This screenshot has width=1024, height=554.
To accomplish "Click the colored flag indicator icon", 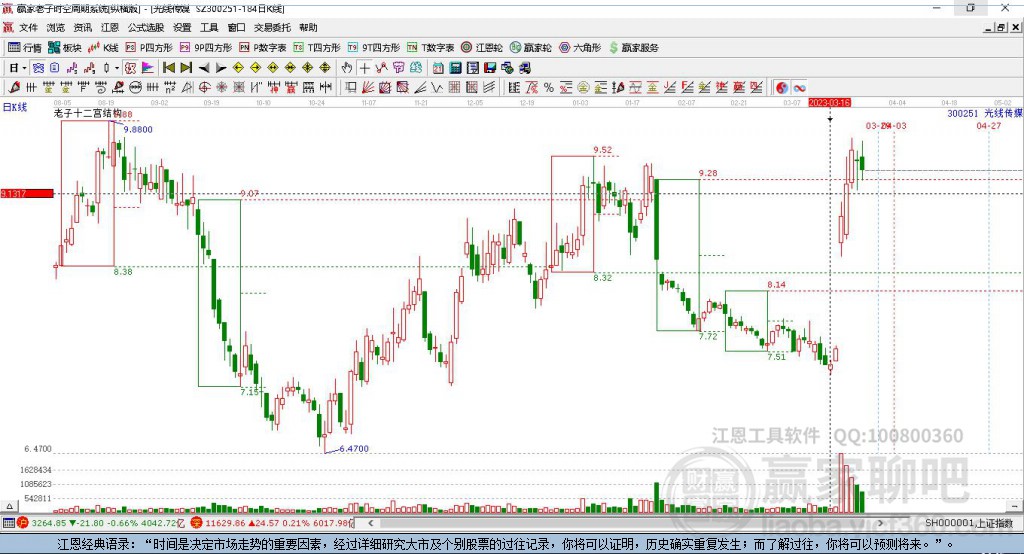I will pos(148,68).
